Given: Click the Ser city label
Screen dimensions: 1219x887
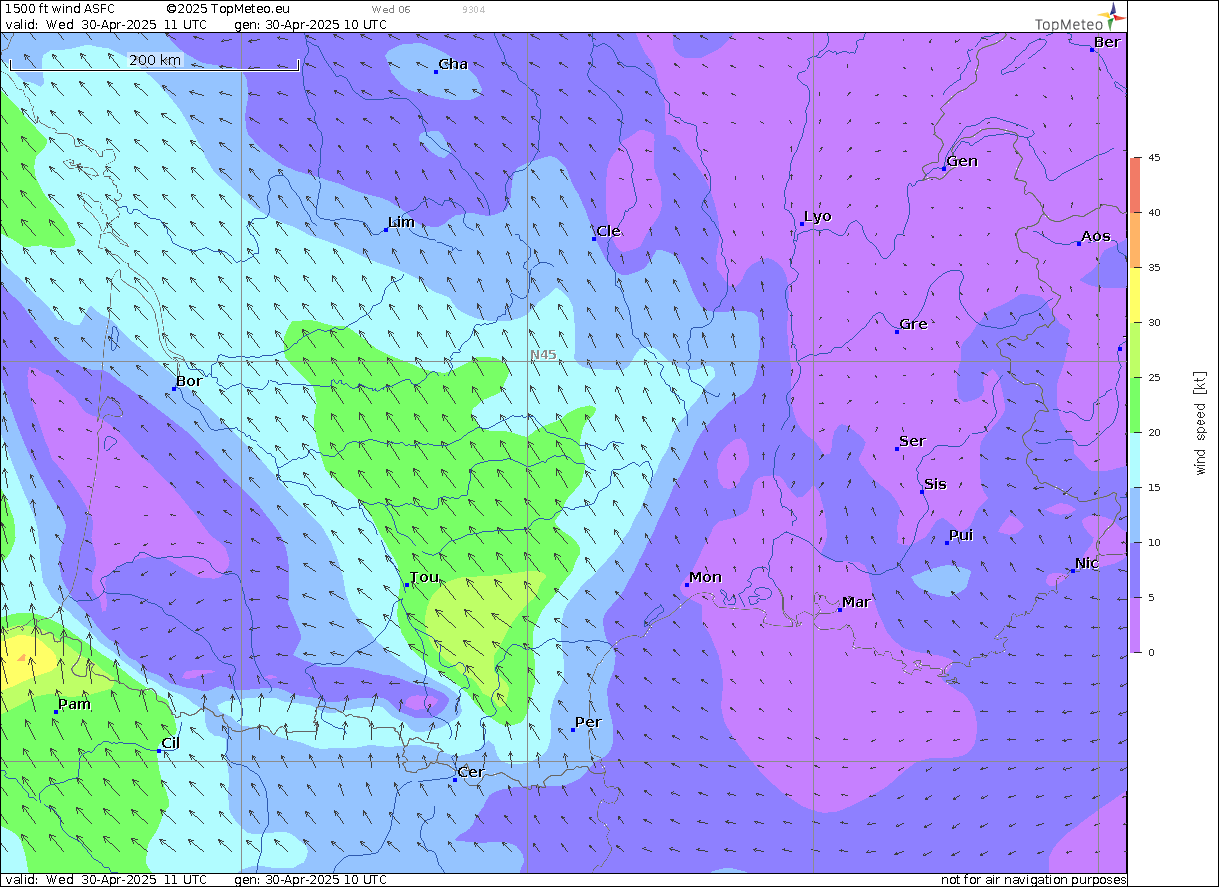Looking at the screenshot, I should [x=912, y=441].
